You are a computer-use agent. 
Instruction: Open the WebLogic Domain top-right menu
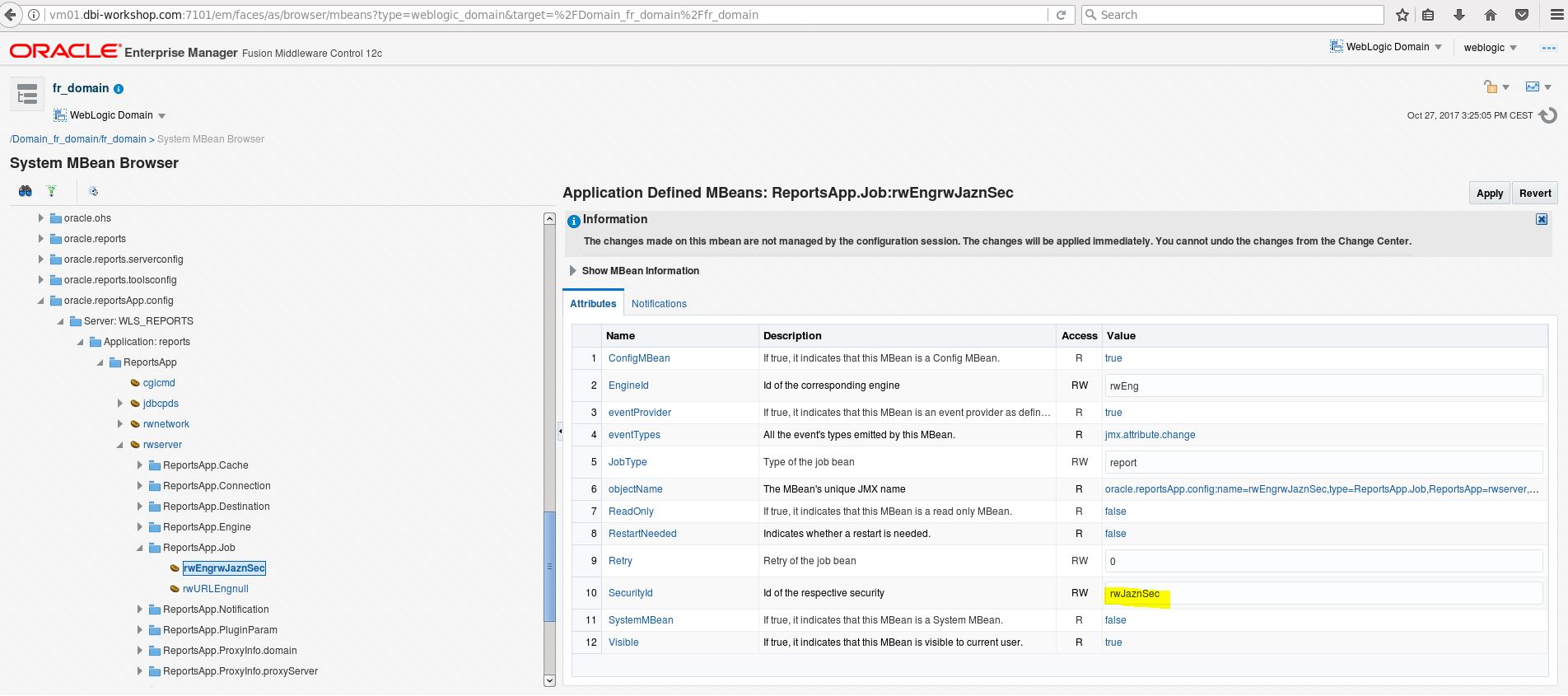pyautogui.click(x=1386, y=47)
